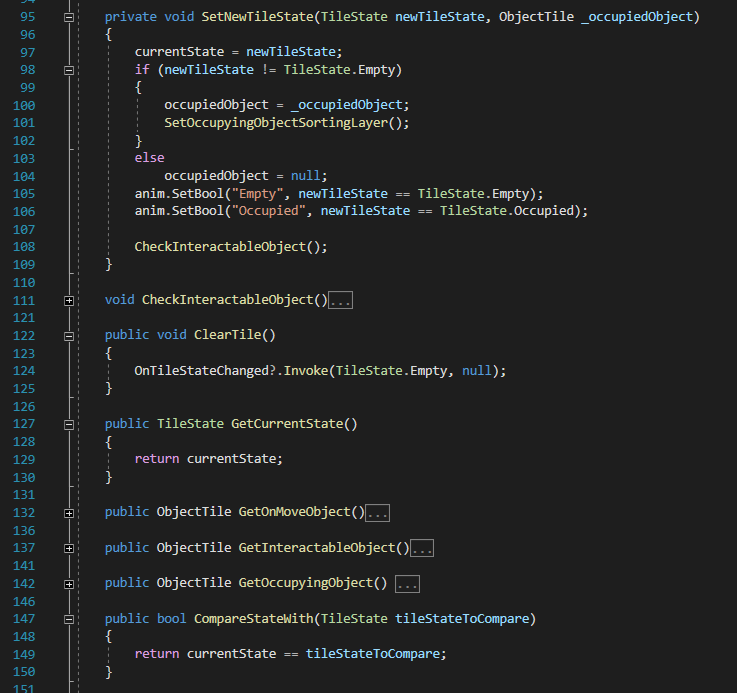Expand the CheckInteractableObject method fold marker
This screenshot has width=737, height=693.
[x=69, y=300]
